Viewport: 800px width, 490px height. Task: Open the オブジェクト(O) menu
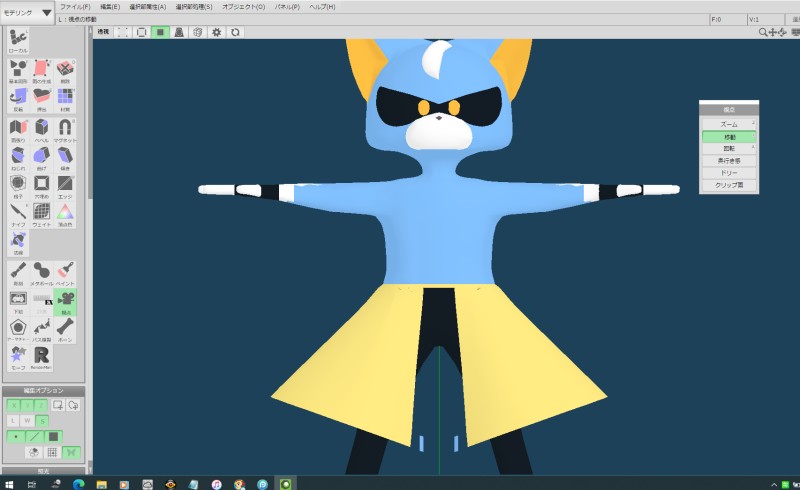[243, 7]
